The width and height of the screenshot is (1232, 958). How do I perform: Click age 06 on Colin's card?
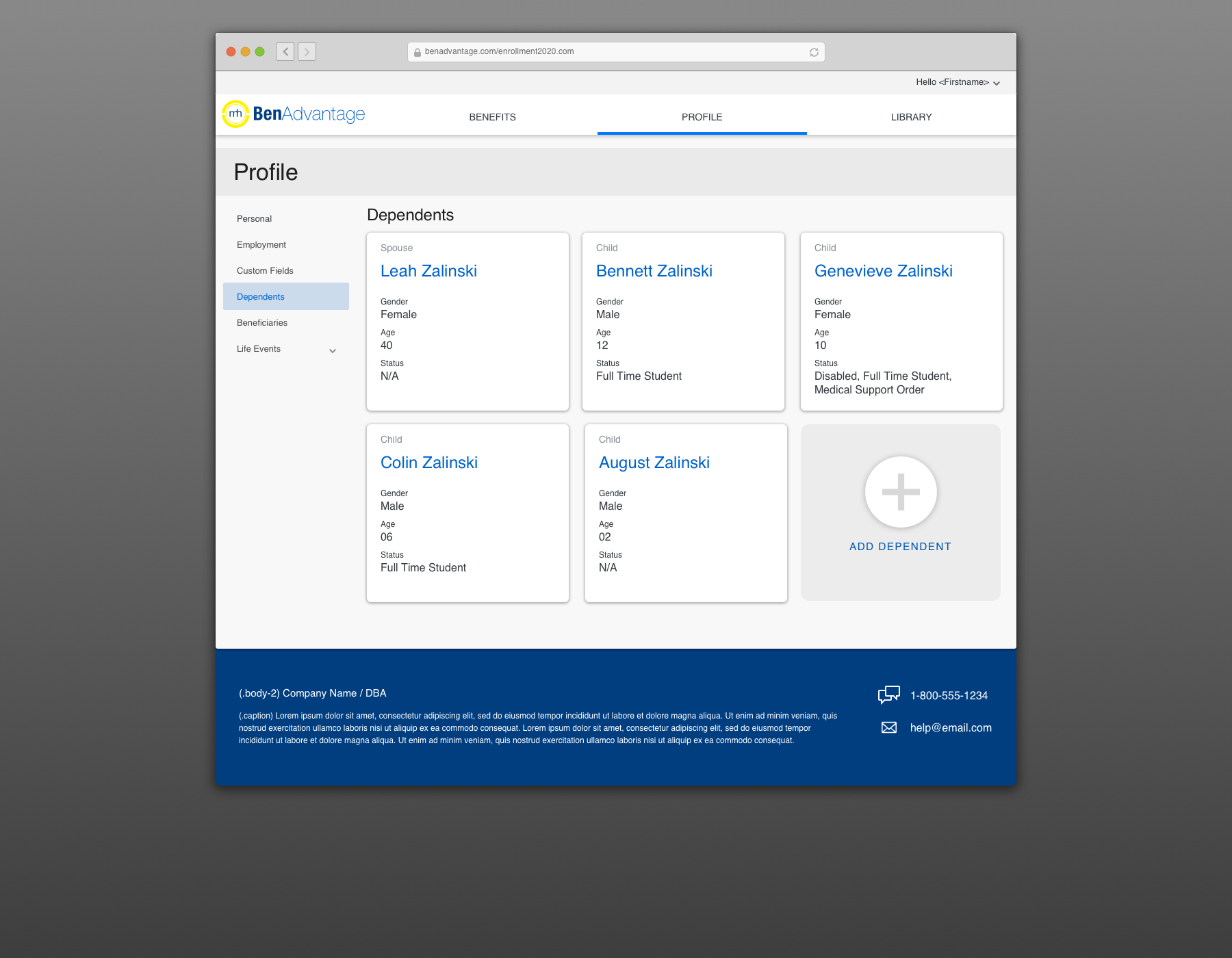pyautogui.click(x=387, y=537)
